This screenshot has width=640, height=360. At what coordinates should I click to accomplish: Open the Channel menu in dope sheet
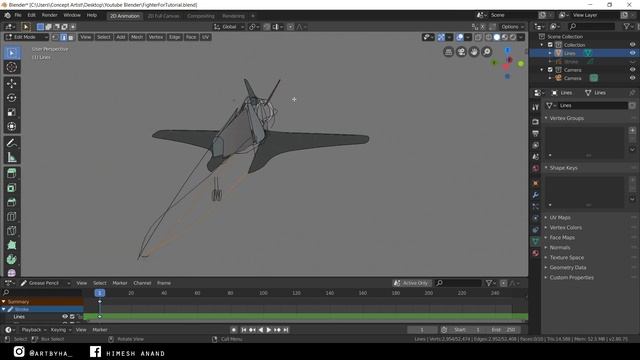click(142, 283)
